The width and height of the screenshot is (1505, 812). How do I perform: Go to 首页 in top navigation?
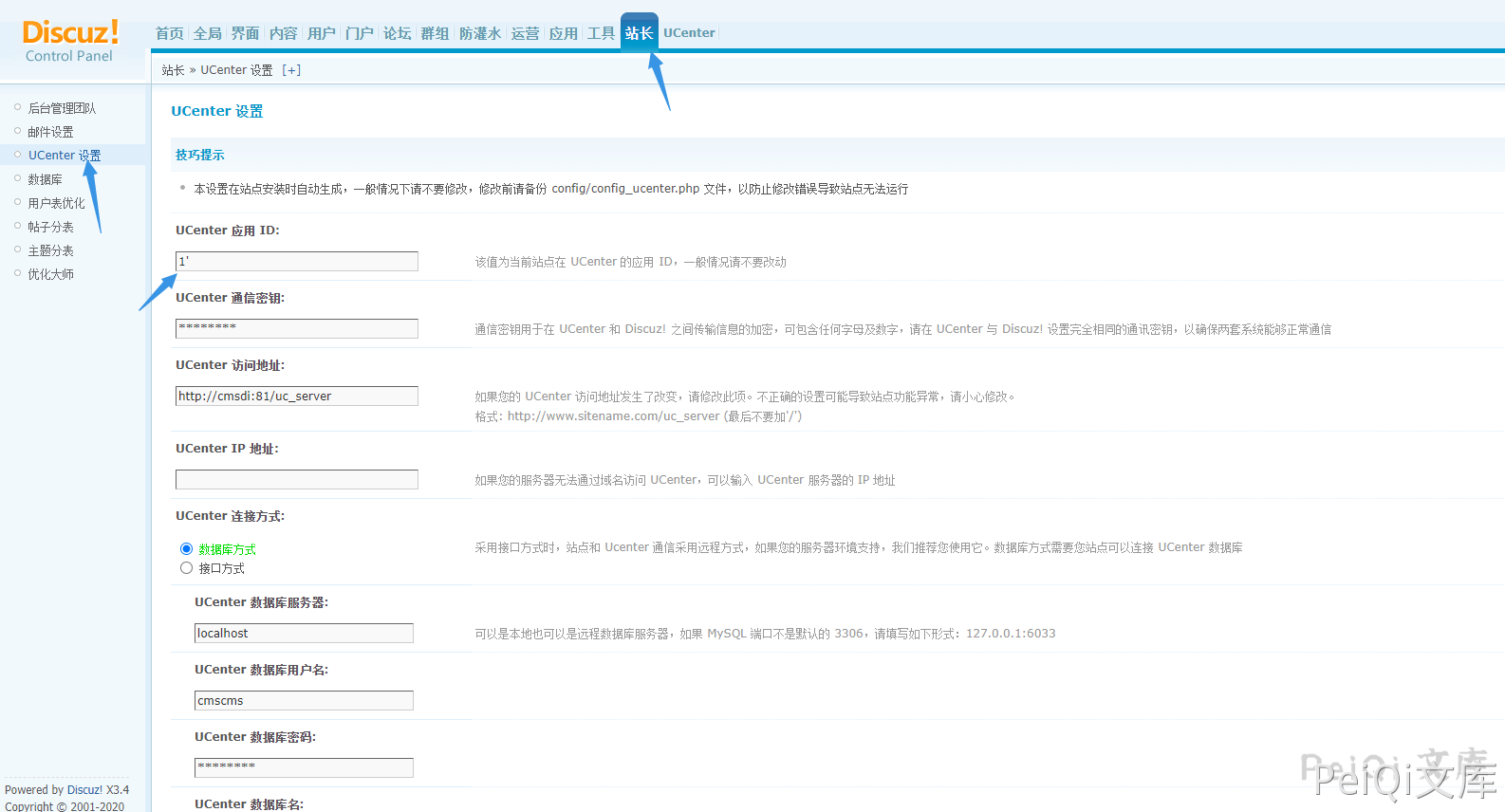click(170, 33)
